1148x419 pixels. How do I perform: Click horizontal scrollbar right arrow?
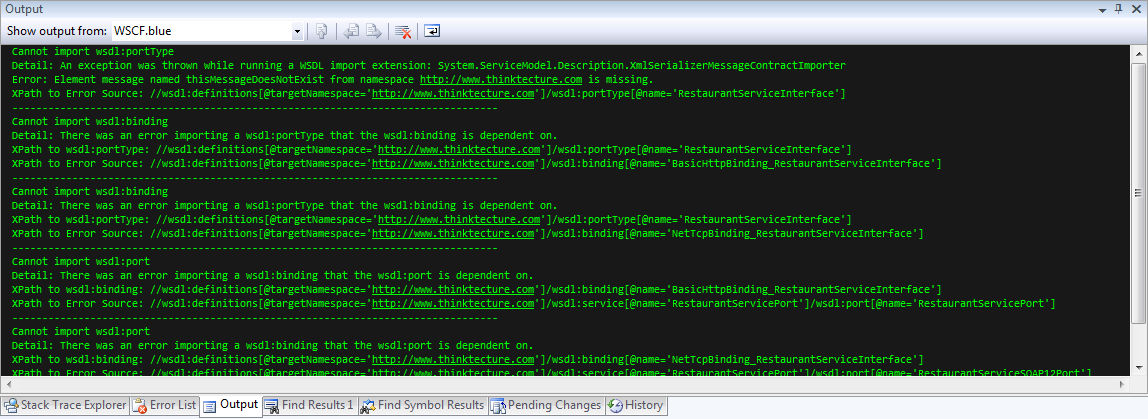pos(1124,384)
